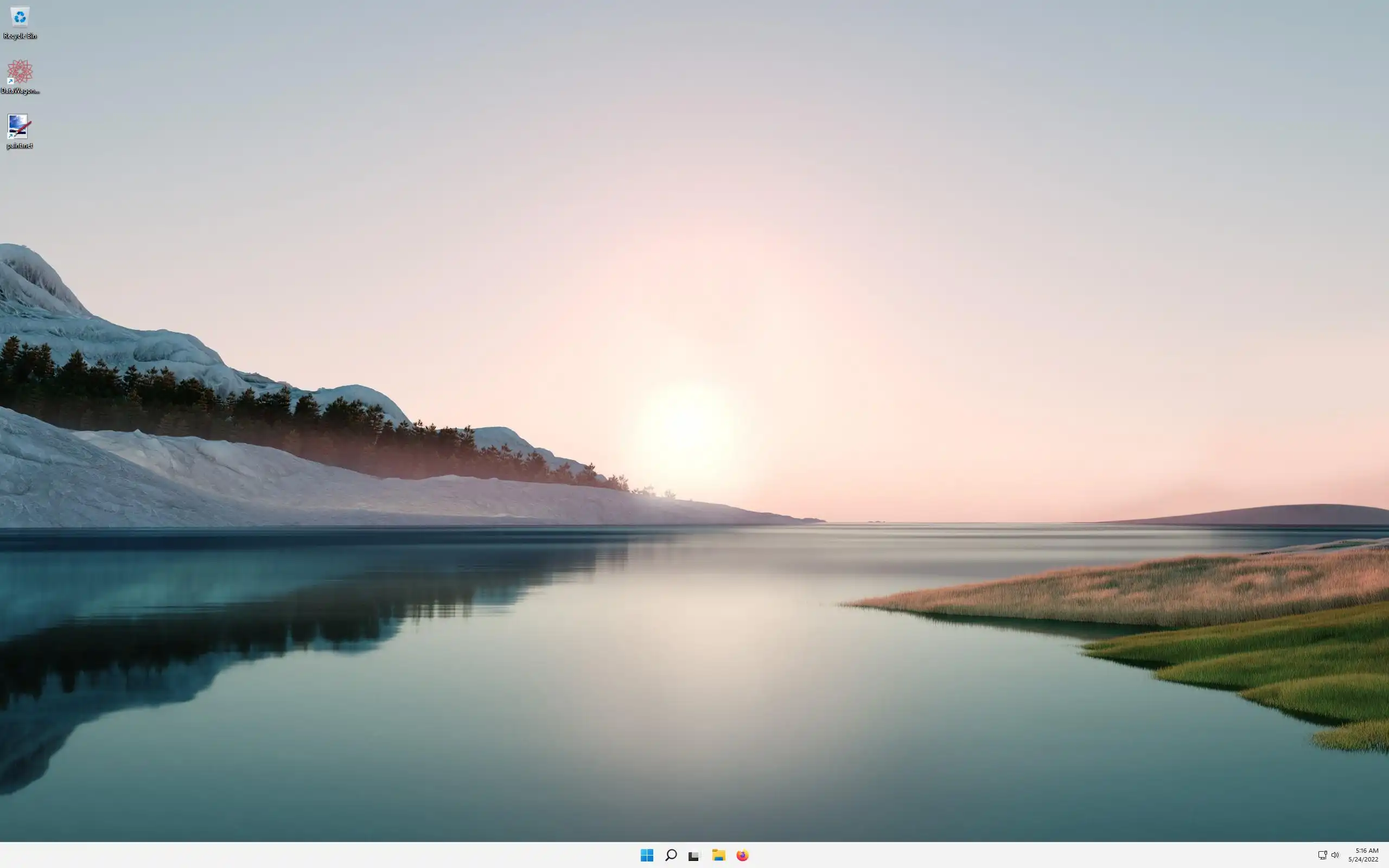Screen dimensions: 1389x868
Task: Click shortcut arrow overlay on DataWagon icon
Action: 10,81
